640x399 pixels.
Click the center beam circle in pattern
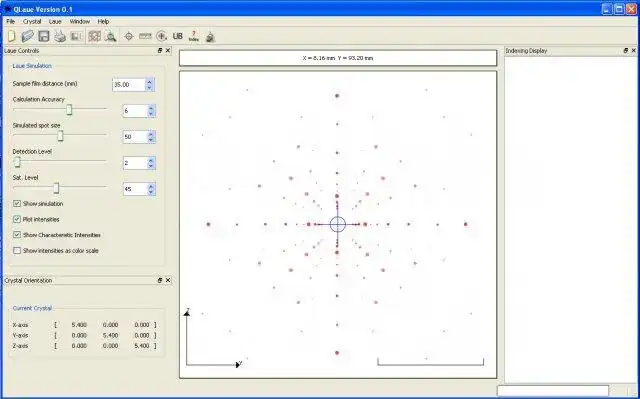tap(338, 224)
